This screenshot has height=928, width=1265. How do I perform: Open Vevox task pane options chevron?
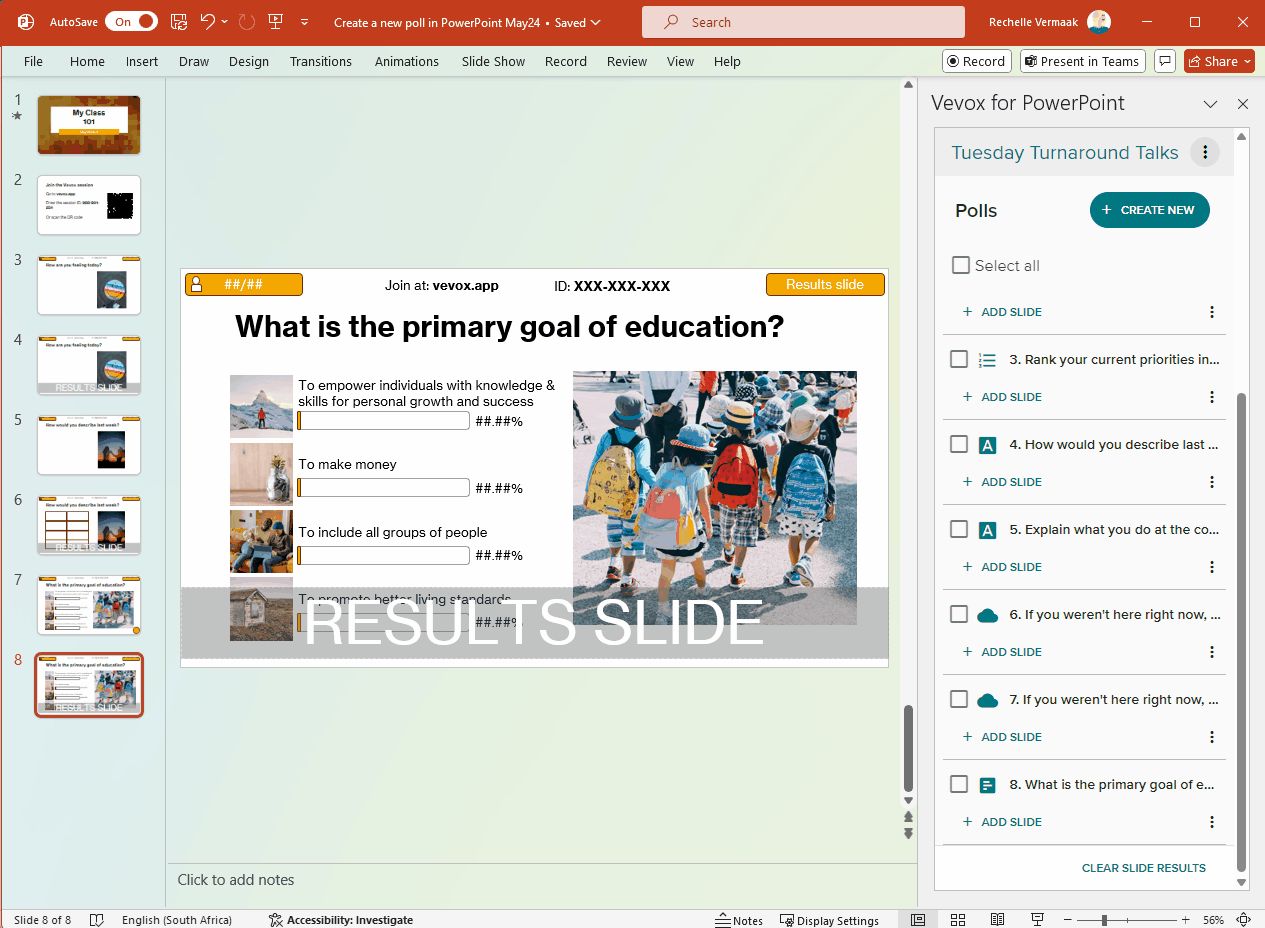pyautogui.click(x=1210, y=104)
